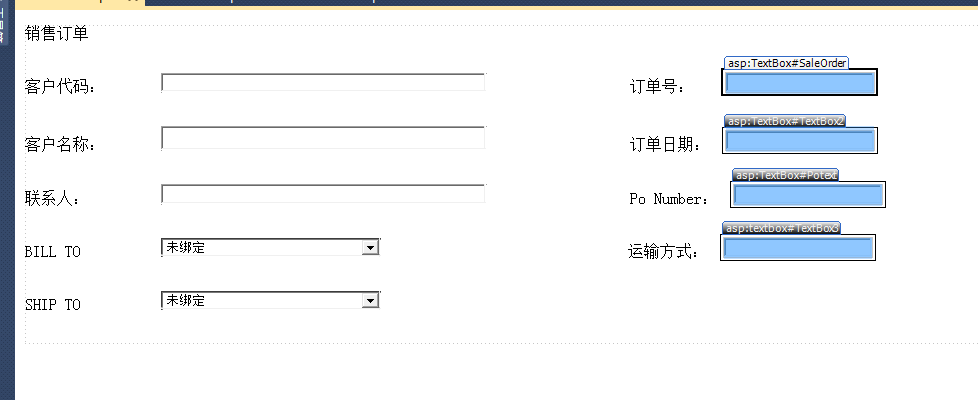The width and height of the screenshot is (978, 400).
Task: Click the asp:TextBox#Potext designer tag
Action: [785, 175]
